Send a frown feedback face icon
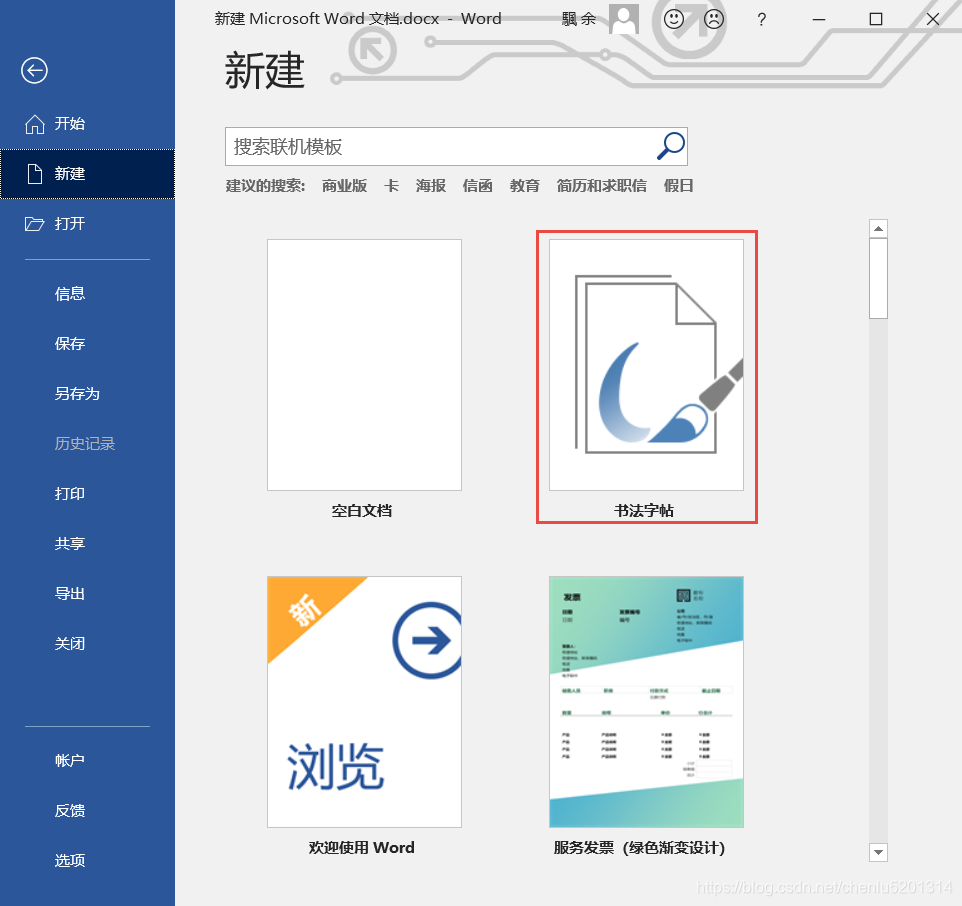Screen dimensions: 962x906 pyautogui.click(x=714, y=19)
